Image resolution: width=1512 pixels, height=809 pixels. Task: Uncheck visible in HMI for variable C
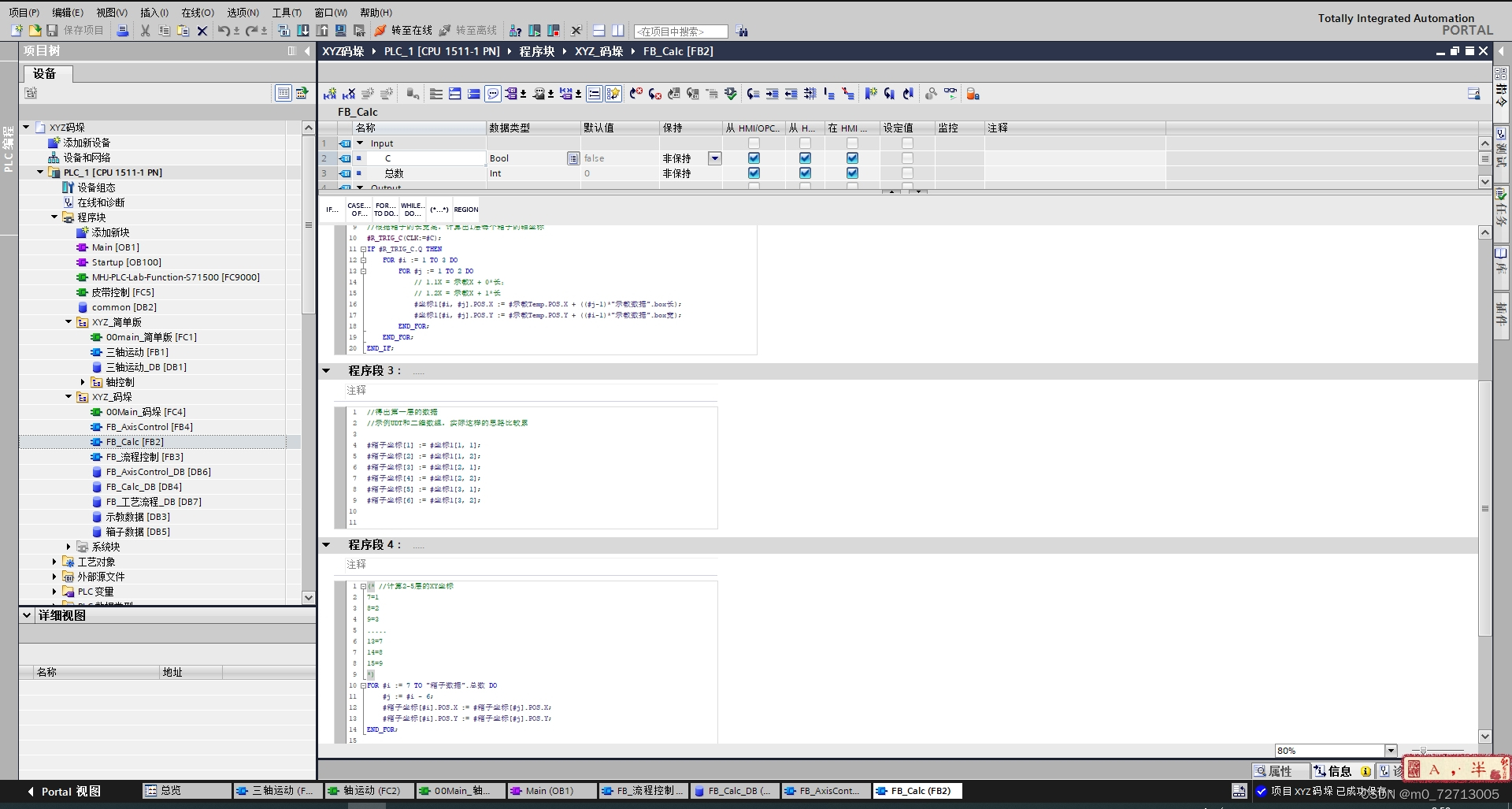tap(852, 158)
